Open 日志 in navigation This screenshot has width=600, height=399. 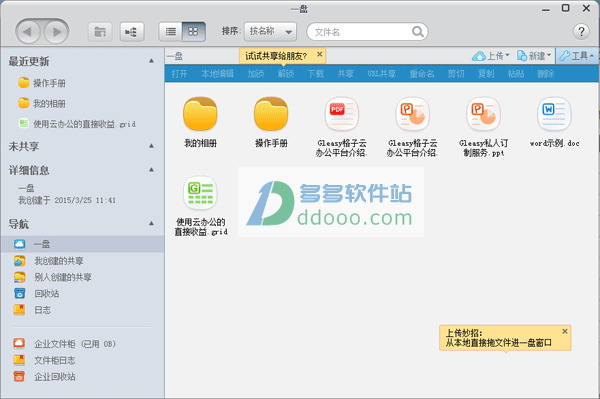(32, 310)
